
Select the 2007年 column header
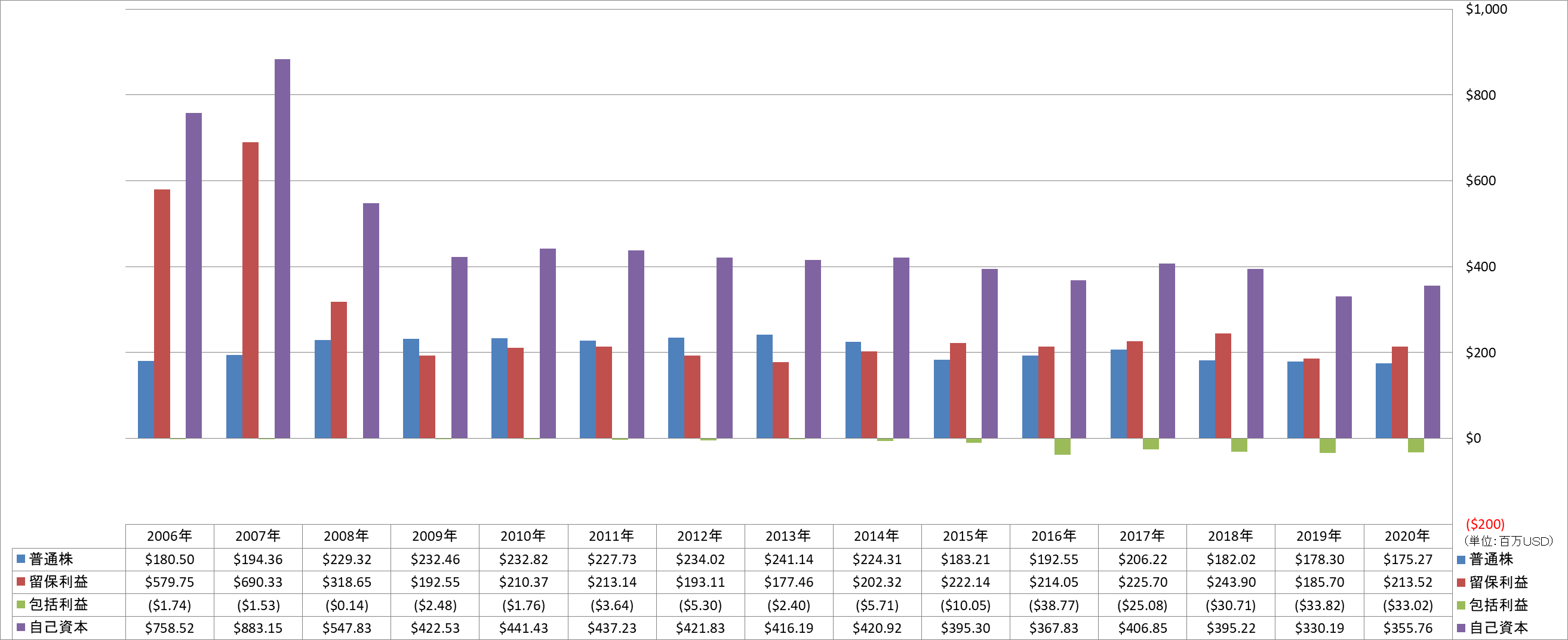[258, 536]
